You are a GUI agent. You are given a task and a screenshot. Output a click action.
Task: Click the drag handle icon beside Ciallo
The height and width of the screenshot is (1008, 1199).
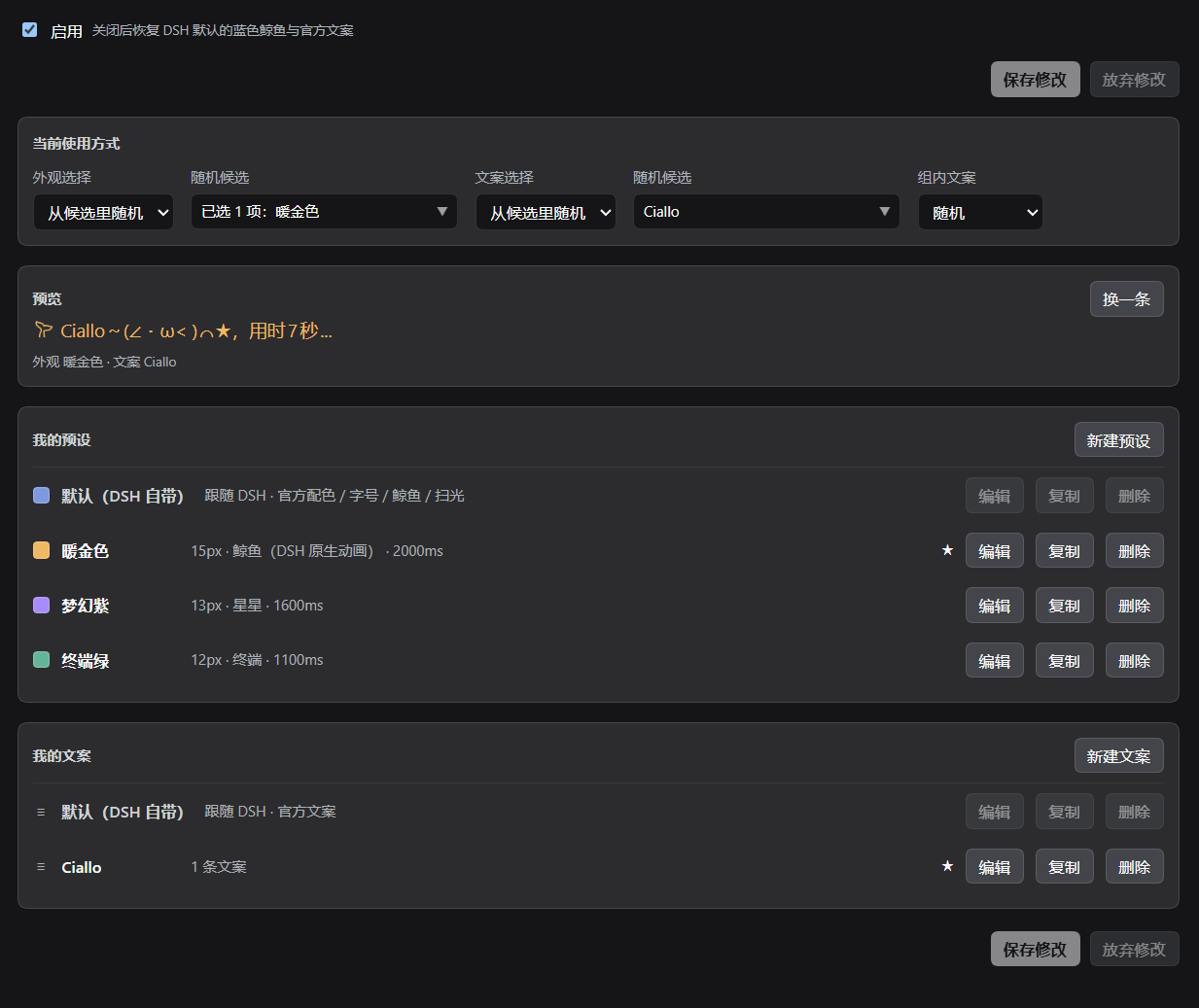41,866
